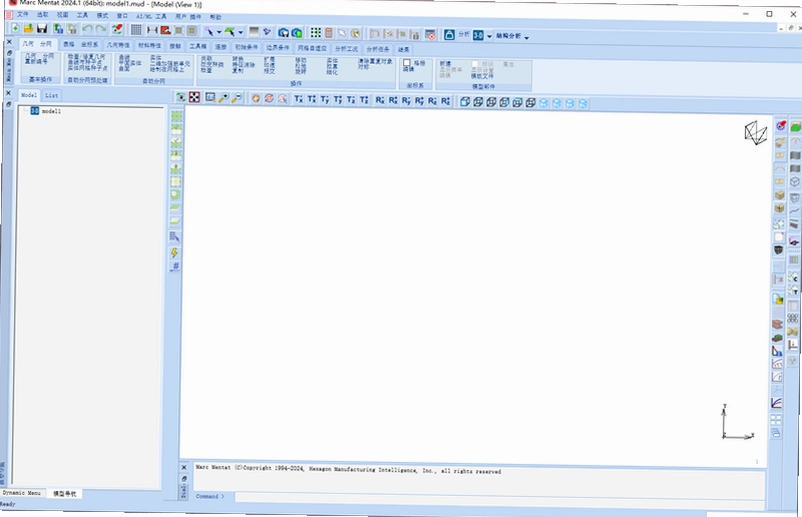802x517 pixels.
Task: Toggle the 格栅 grid checkbox
Action: click(x=407, y=62)
